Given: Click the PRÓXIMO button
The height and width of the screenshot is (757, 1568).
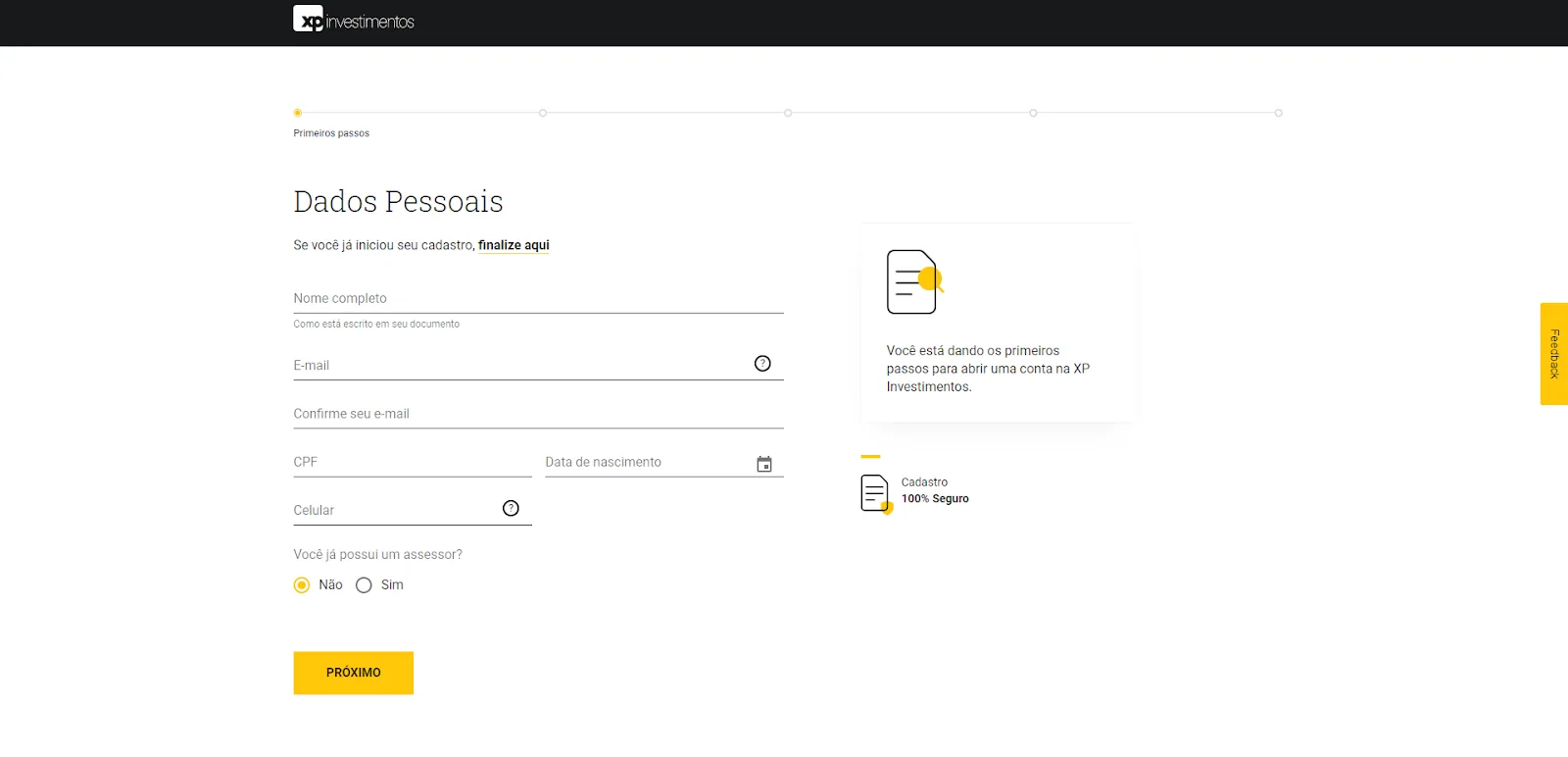Looking at the screenshot, I should (354, 673).
